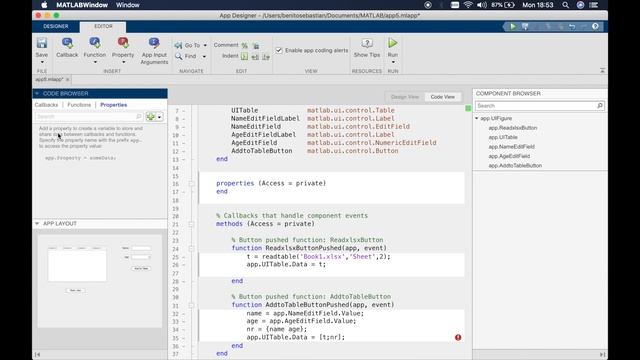Screen dimensions: 640x360
Task: Open the Callbacks tab in Code Browser
Action: pos(46,105)
